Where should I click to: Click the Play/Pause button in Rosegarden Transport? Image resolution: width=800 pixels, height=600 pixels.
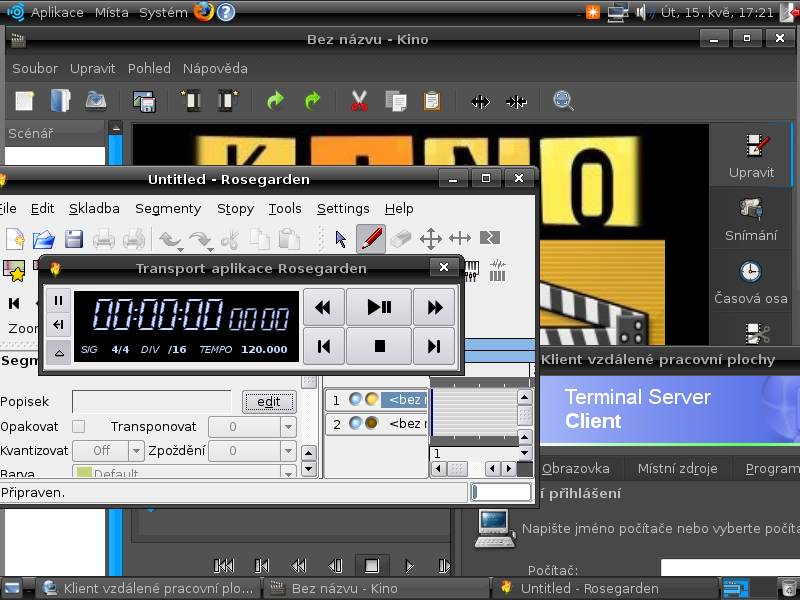[x=379, y=307]
